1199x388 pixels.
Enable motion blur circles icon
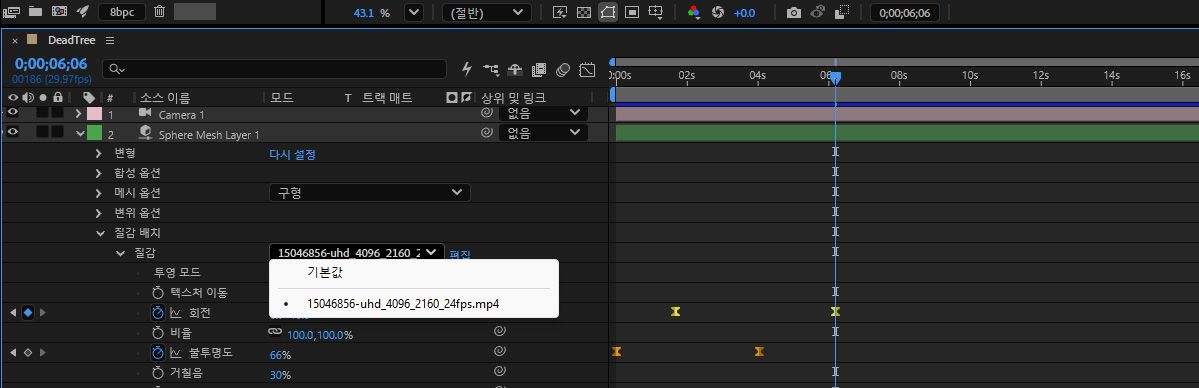[x=563, y=70]
